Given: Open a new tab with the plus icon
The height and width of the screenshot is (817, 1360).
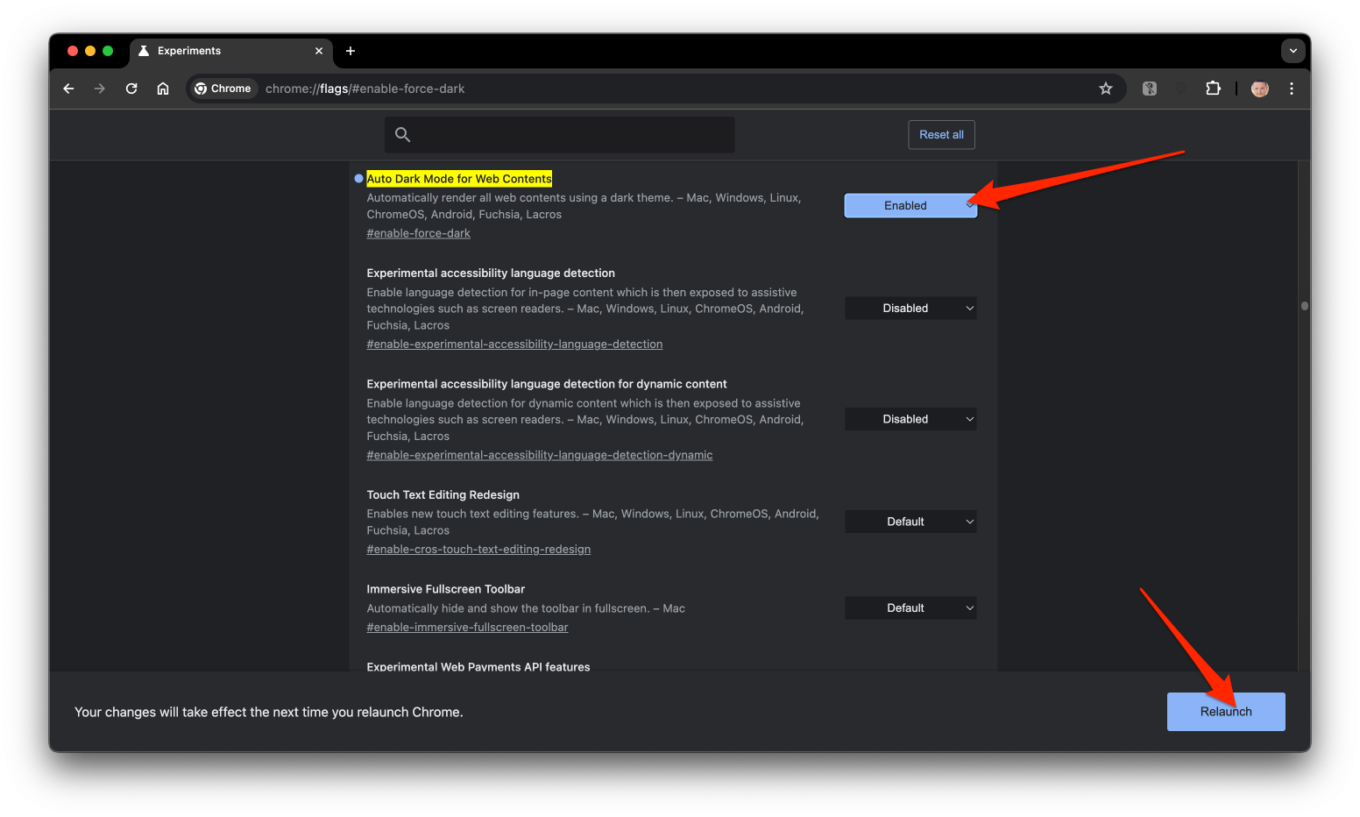Looking at the screenshot, I should tap(350, 51).
